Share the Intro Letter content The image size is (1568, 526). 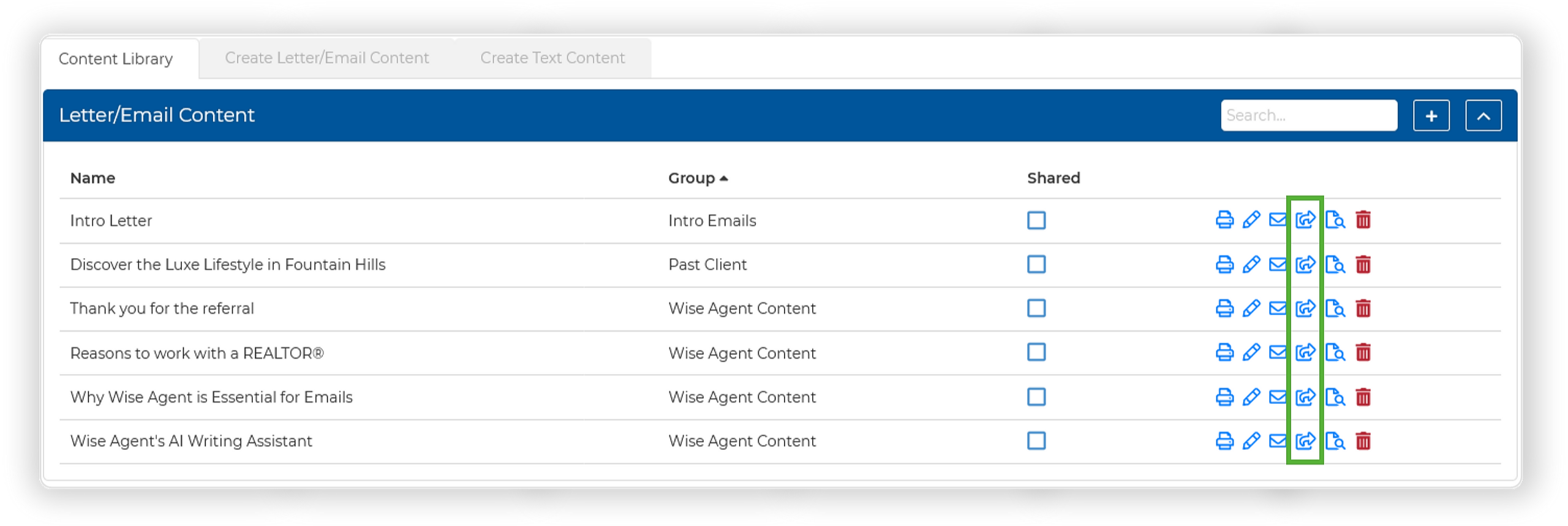[1305, 219]
